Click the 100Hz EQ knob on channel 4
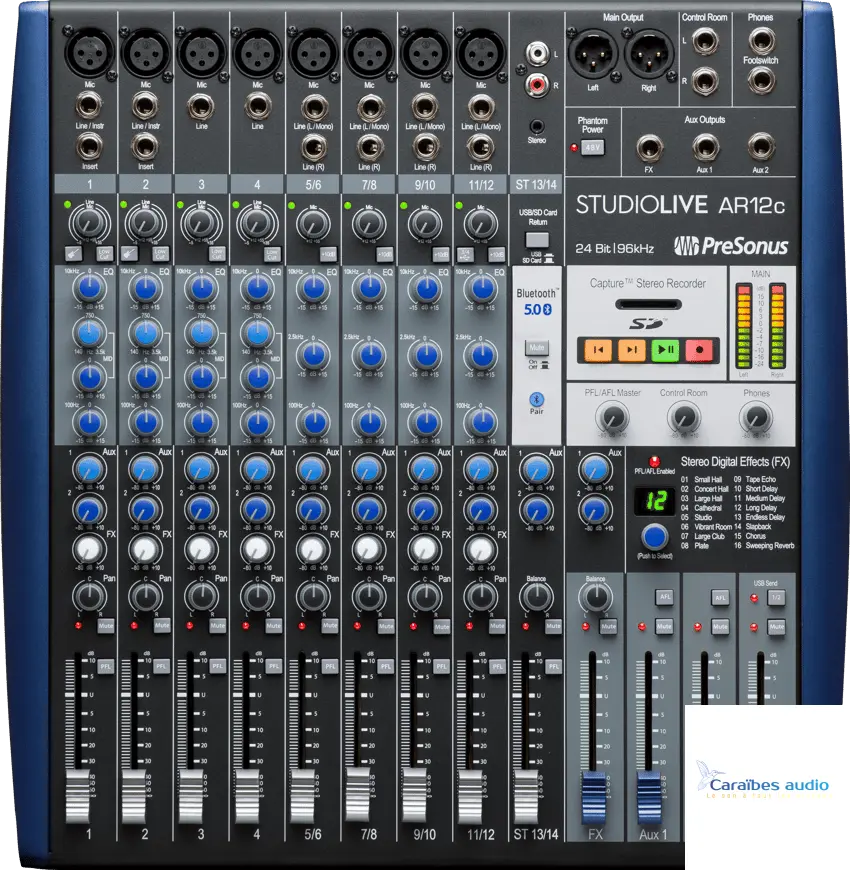 pos(257,422)
